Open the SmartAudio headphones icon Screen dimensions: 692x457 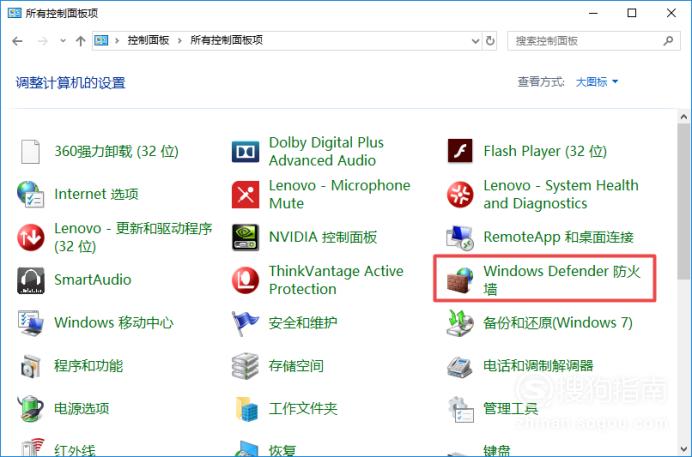(30, 280)
